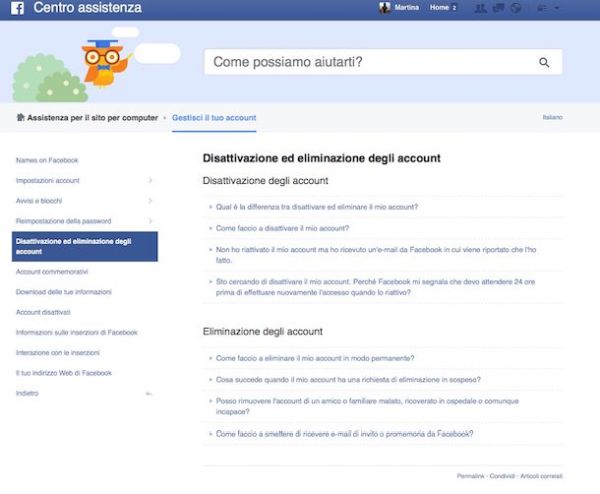This screenshot has height=494, width=600.
Task: Open Home in the top navigation bar
Action: 439,8
